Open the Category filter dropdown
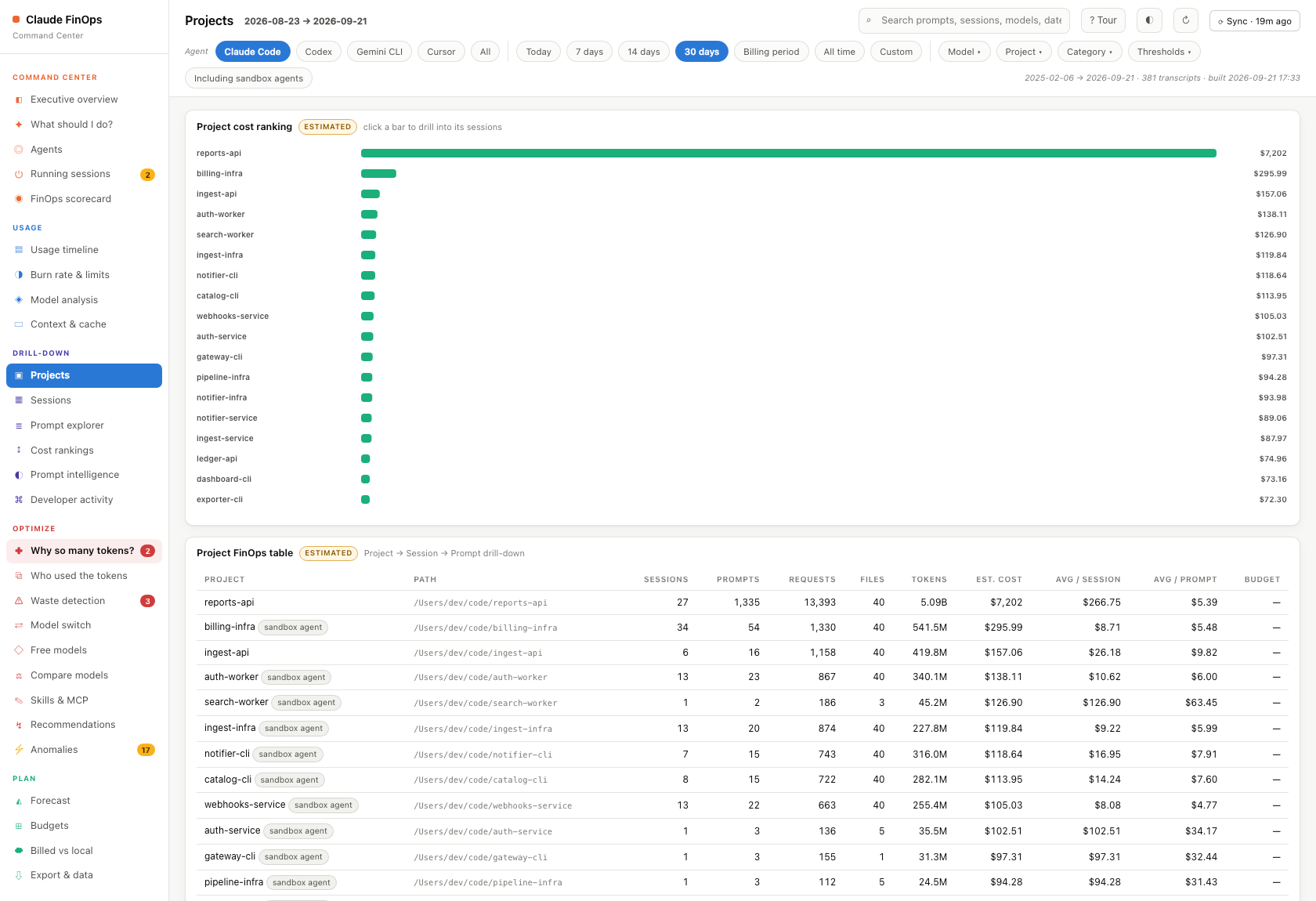 [x=1090, y=52]
